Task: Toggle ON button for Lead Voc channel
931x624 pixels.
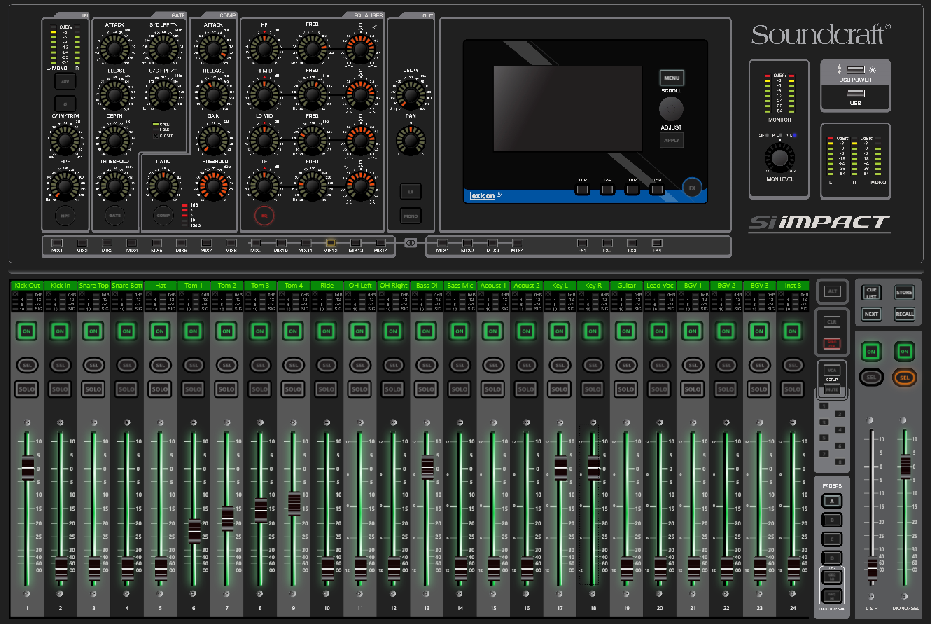Action: pos(659,331)
